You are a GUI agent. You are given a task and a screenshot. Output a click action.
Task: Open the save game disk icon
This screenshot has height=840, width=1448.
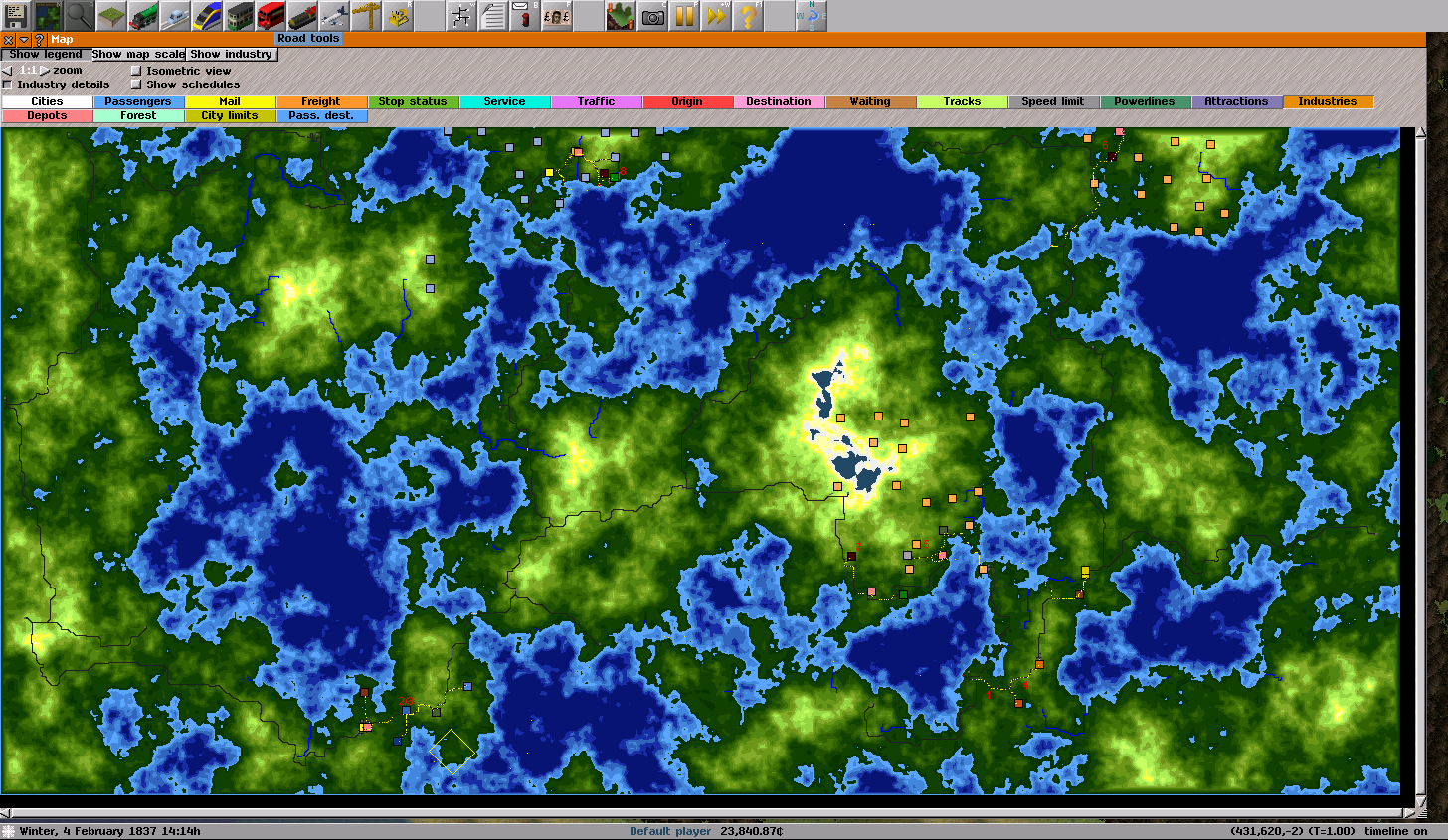pyautogui.click(x=16, y=16)
